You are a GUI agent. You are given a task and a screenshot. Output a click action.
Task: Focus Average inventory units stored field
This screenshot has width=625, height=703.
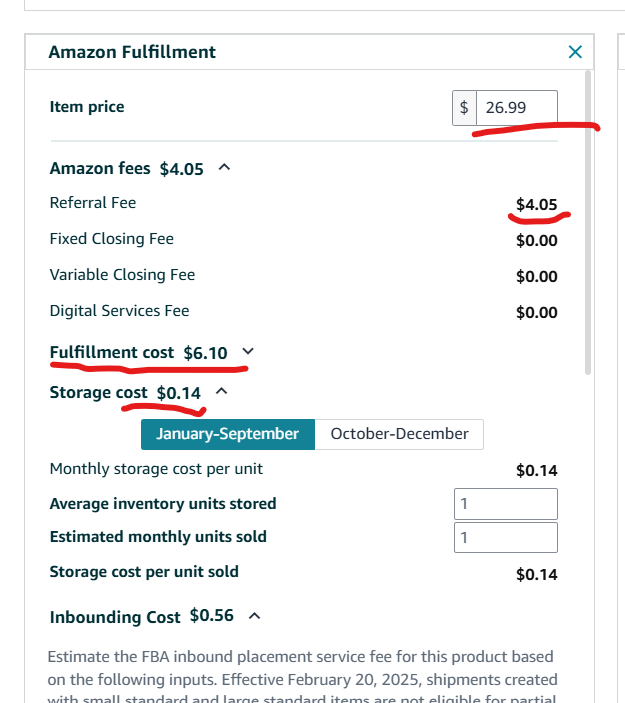coord(505,504)
